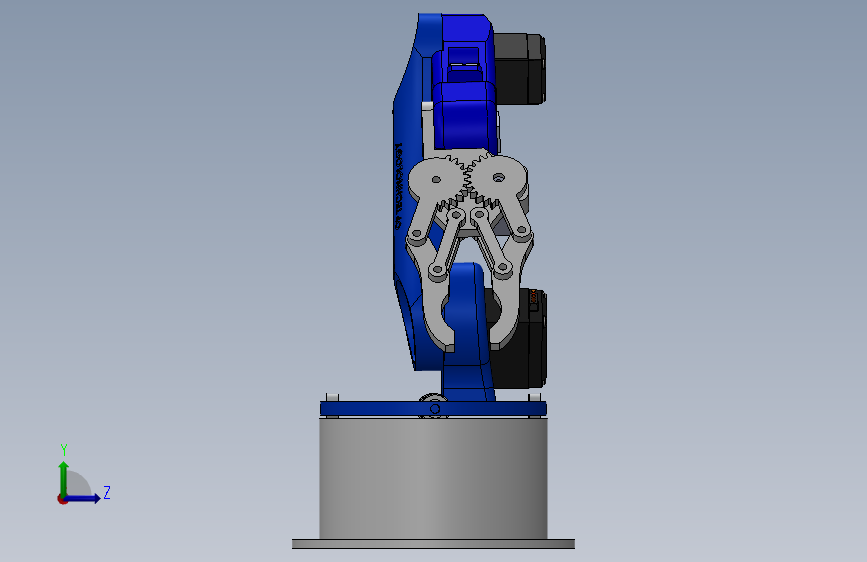This screenshot has width=867, height=562.
Task: Select the blue wrist housing at the top
Action: 463,83
